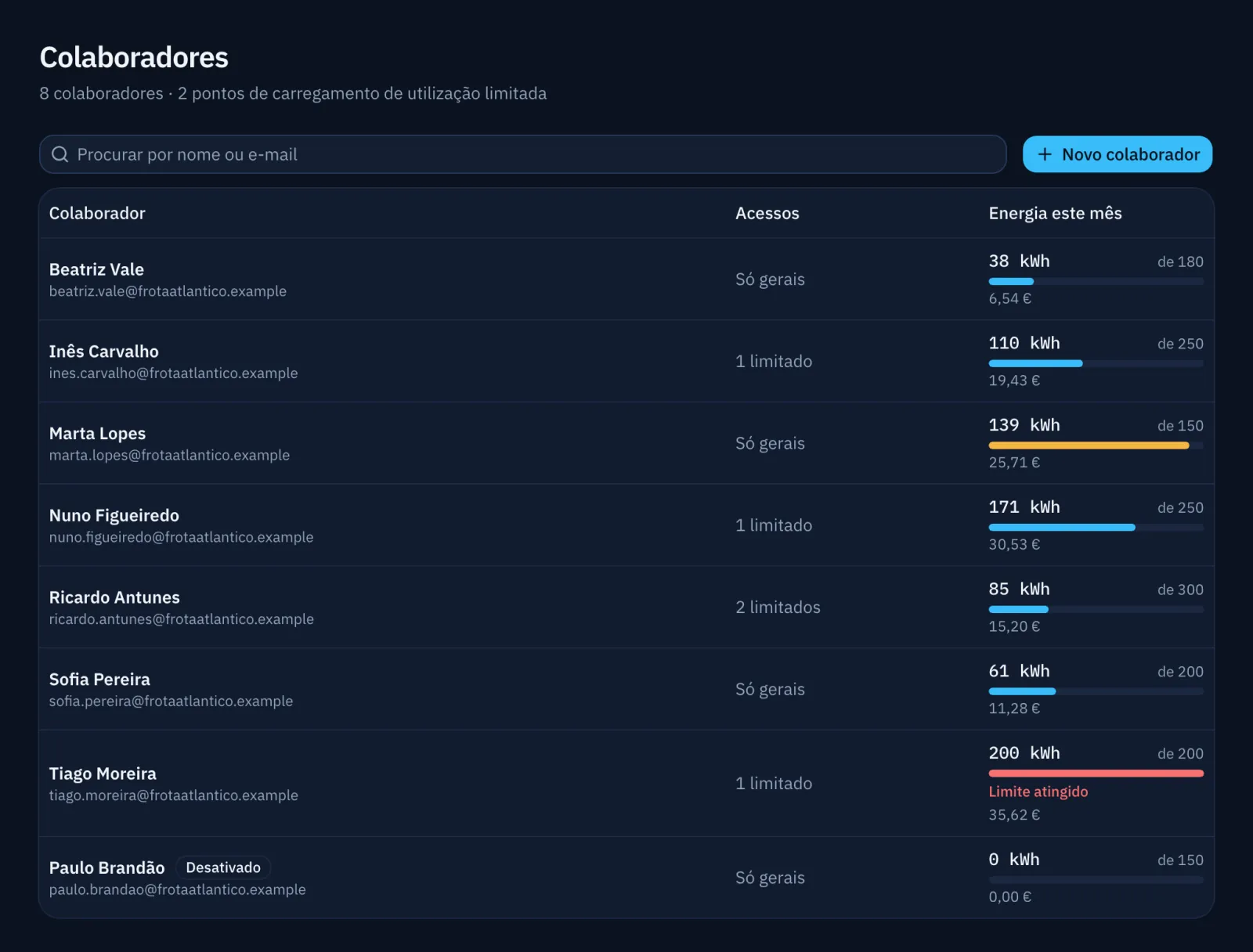Click ines.carvalho@frotaatlantico.example email
The width and height of the screenshot is (1253, 952).
coord(173,373)
